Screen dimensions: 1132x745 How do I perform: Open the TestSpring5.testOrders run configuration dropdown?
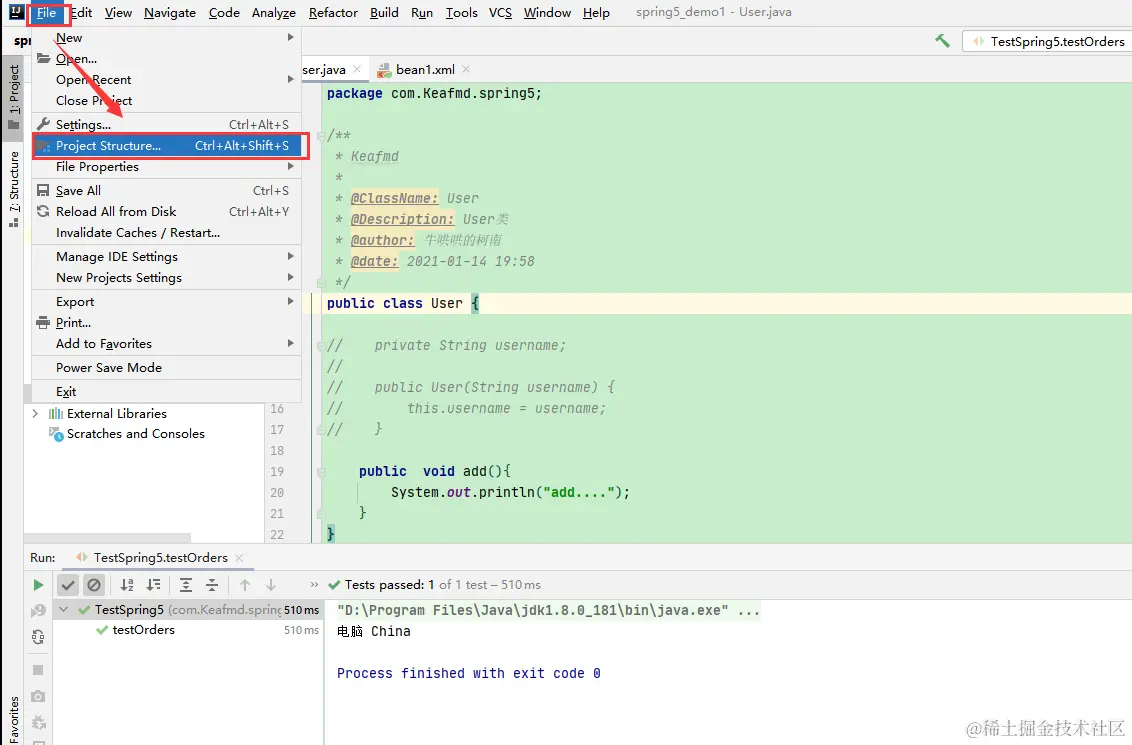(x=1047, y=41)
